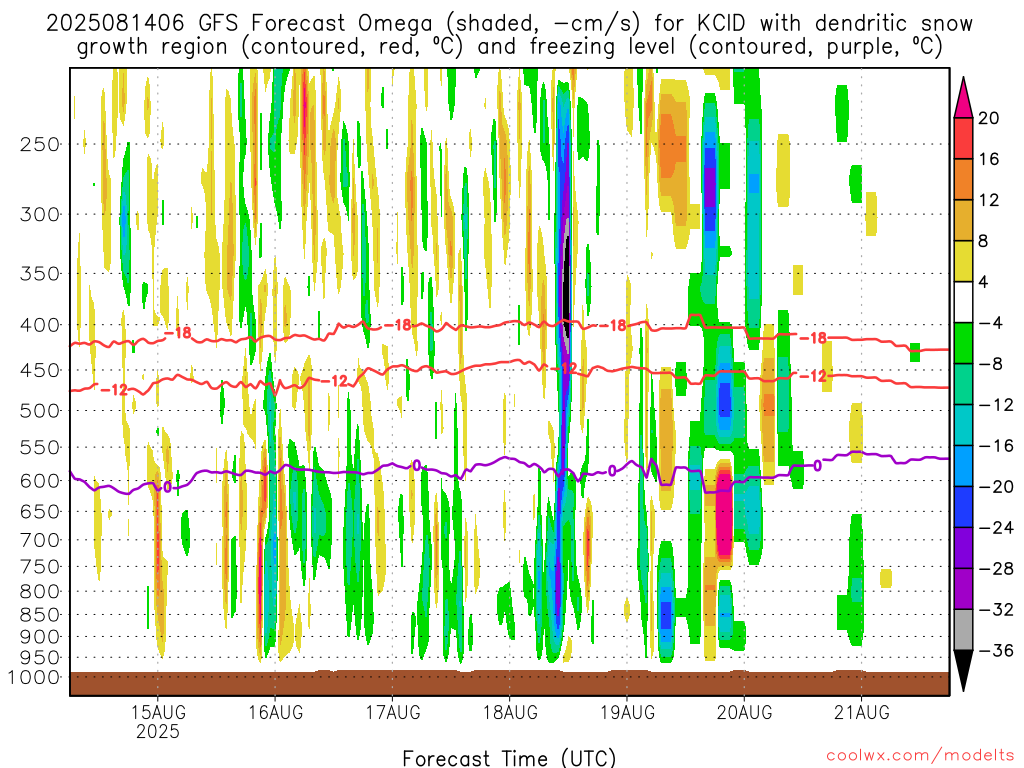Click the -18 contour label after 20AUG
This screenshot has width=1024, height=768.
814,338
